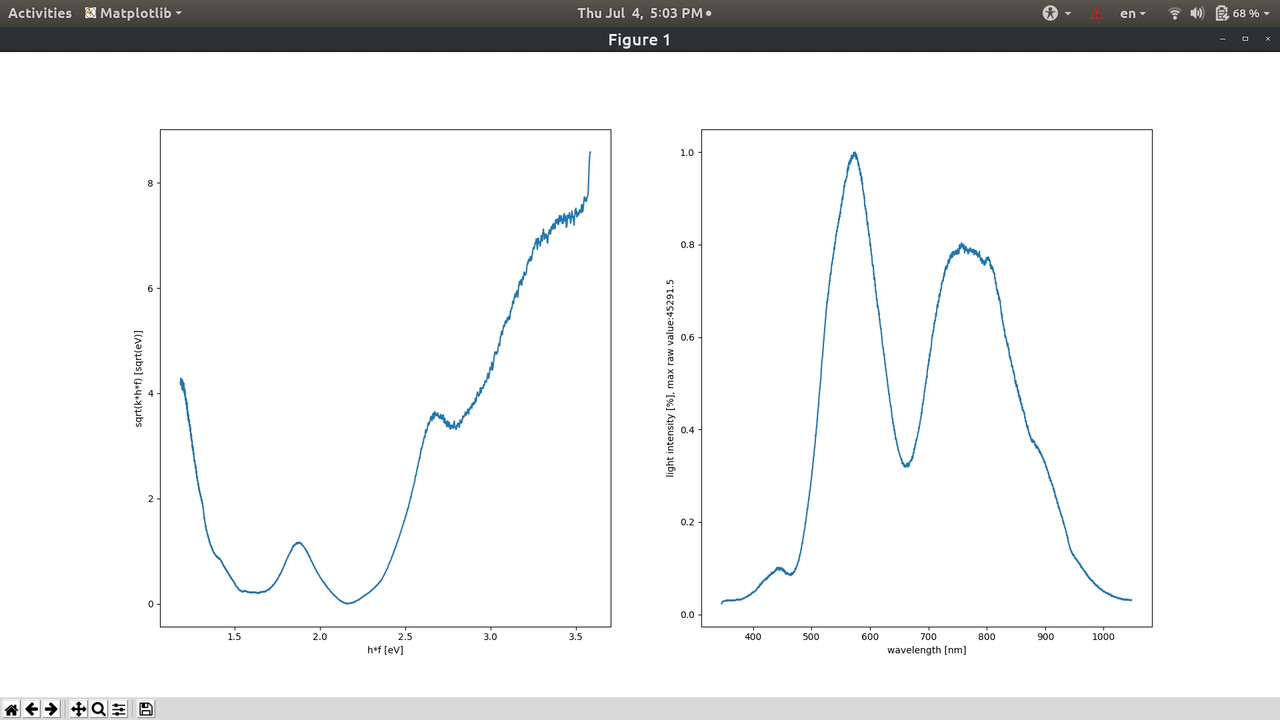The image size is (1280, 720).
Task: Click the Figure 1 title bar text
Action: 639,40
